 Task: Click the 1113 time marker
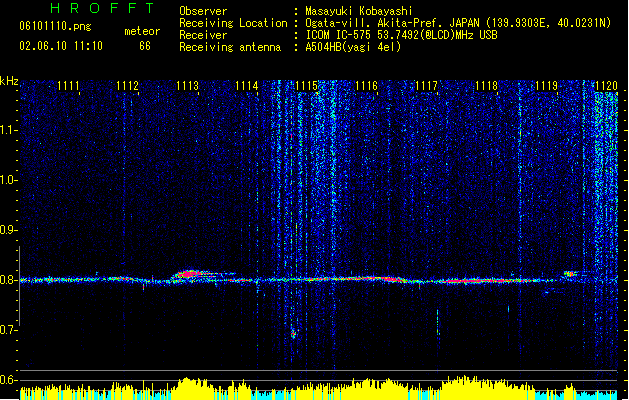(x=187, y=85)
